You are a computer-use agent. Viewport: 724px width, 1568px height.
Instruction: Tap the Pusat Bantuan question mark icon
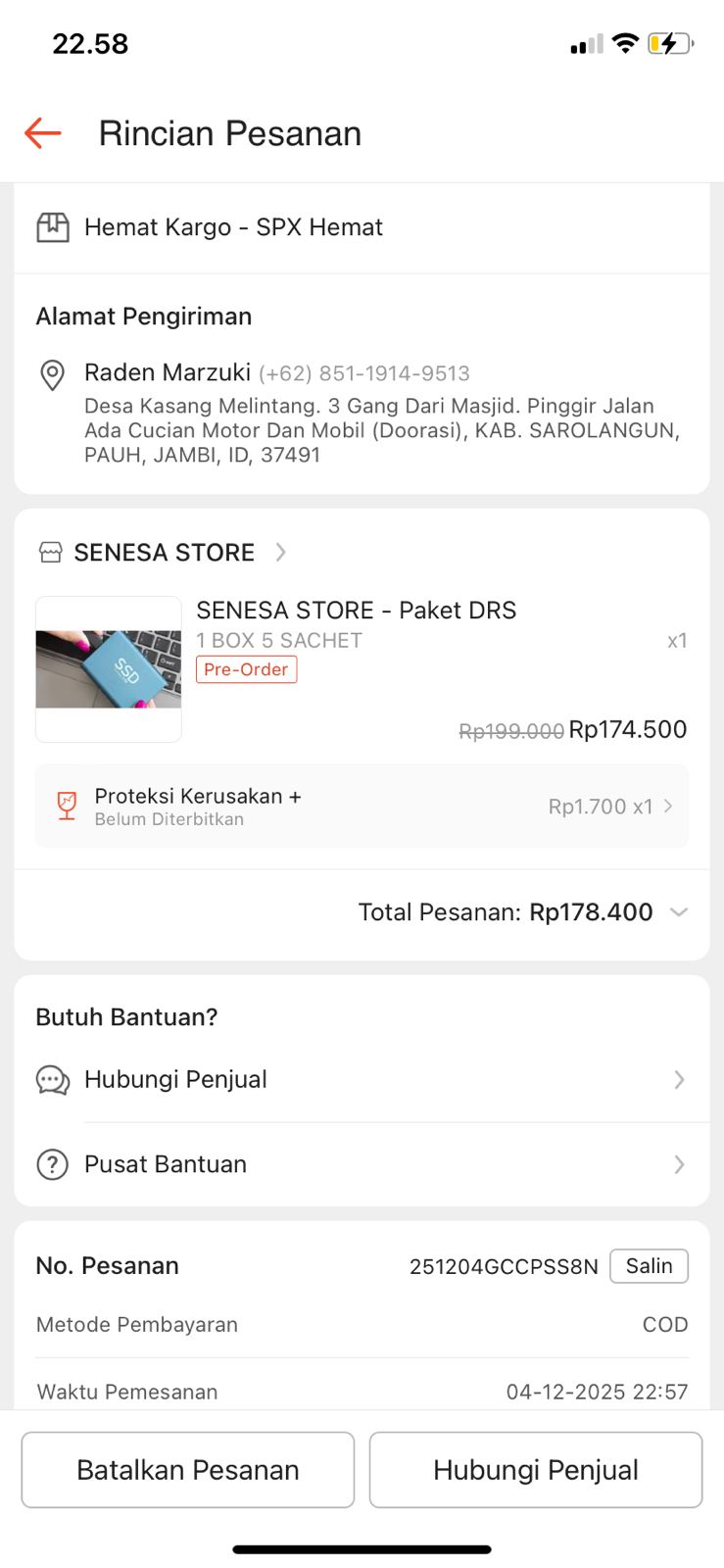pos(52,1164)
